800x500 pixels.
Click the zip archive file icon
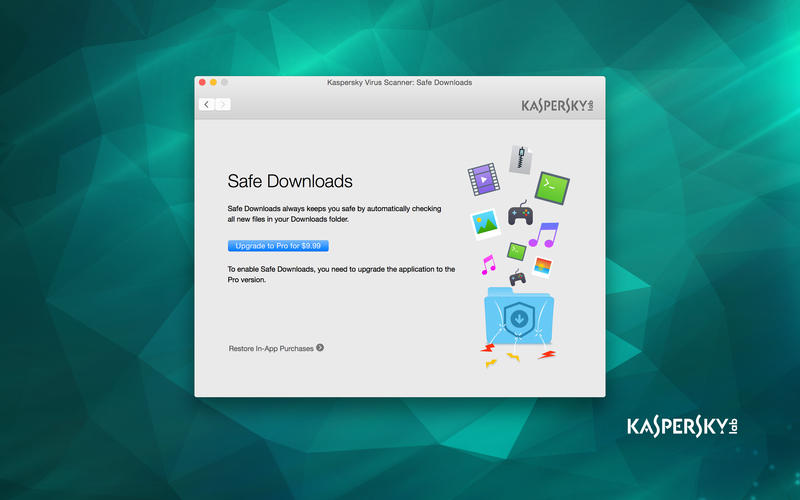click(x=521, y=160)
